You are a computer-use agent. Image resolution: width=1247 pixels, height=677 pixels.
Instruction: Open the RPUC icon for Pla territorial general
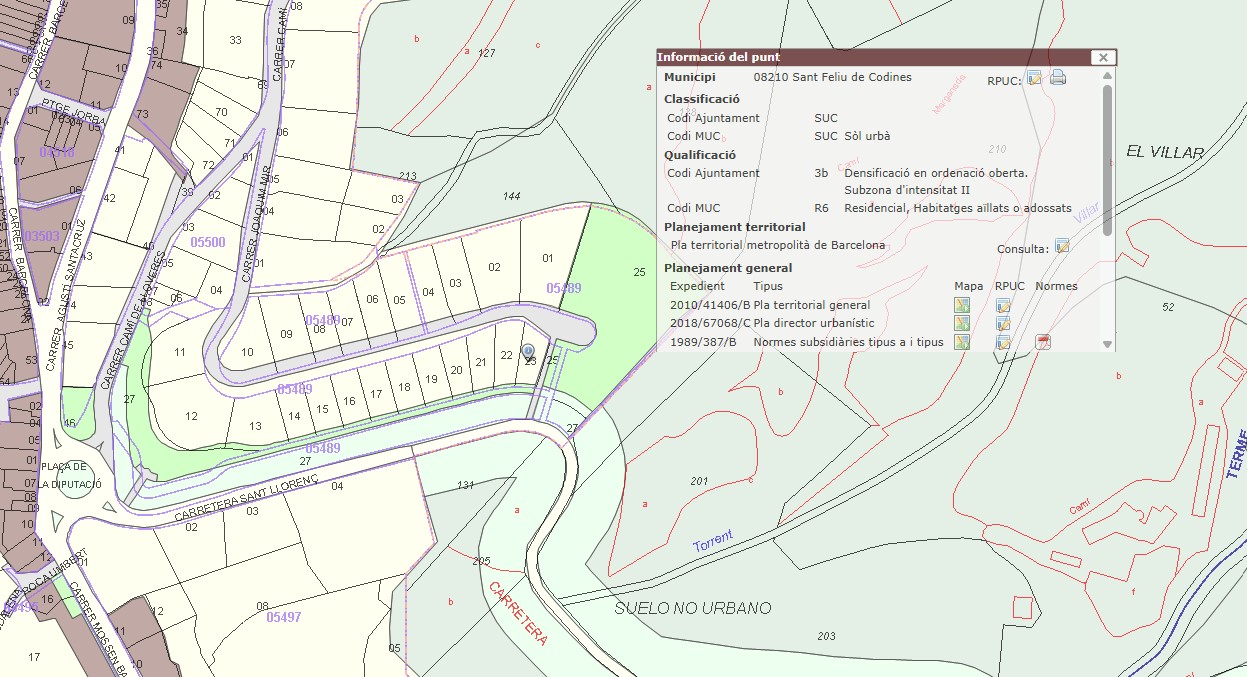[1002, 305]
